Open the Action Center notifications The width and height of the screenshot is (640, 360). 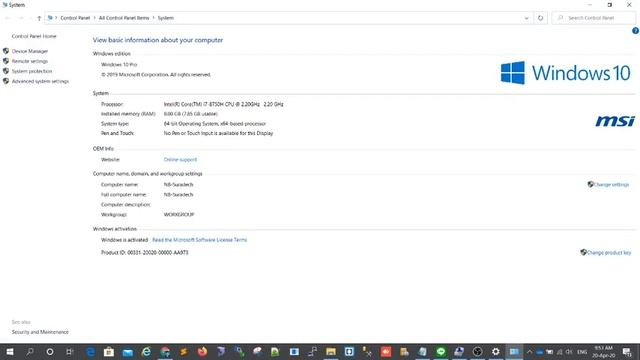(x=627, y=352)
